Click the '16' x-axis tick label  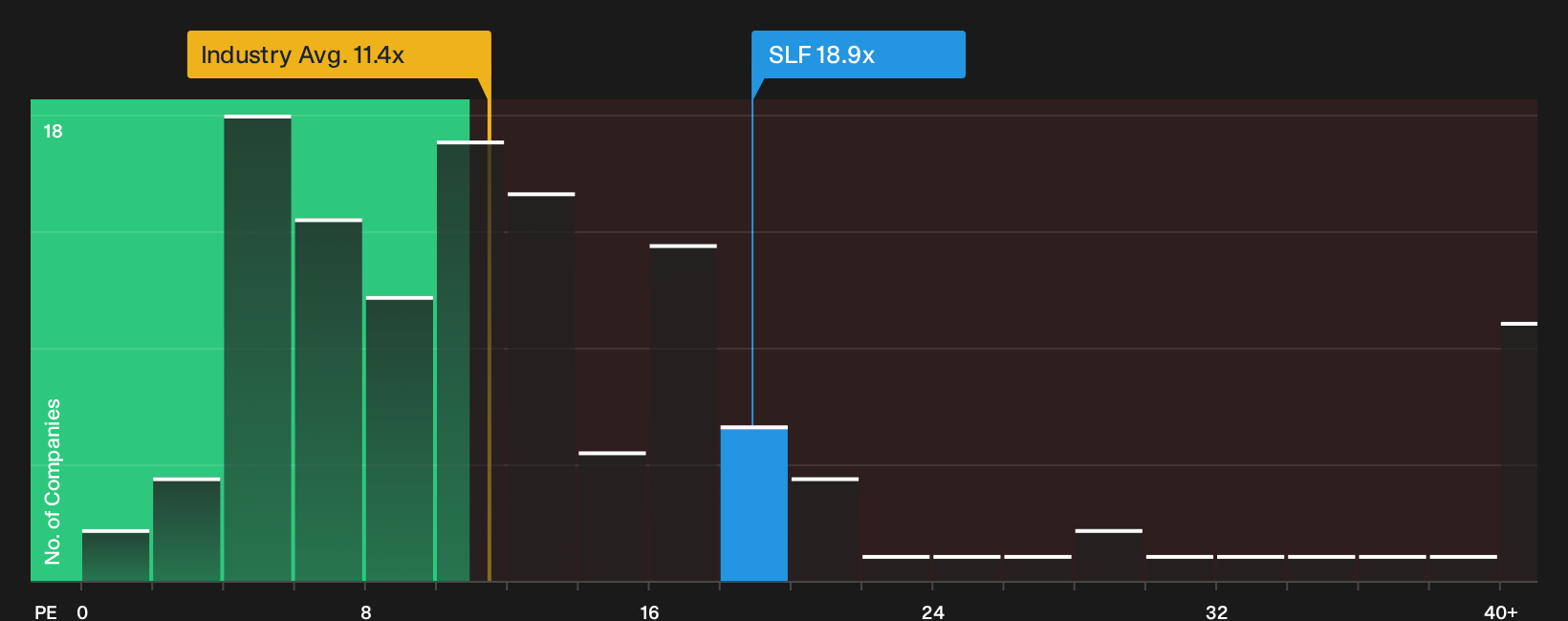pyautogui.click(x=649, y=611)
